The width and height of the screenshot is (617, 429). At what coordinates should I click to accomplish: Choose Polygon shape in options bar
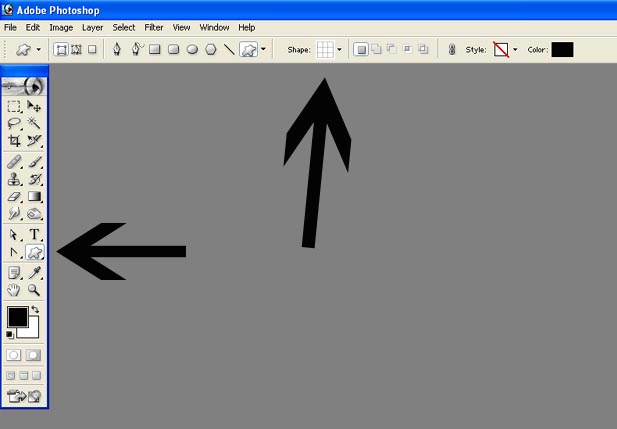click(211, 49)
